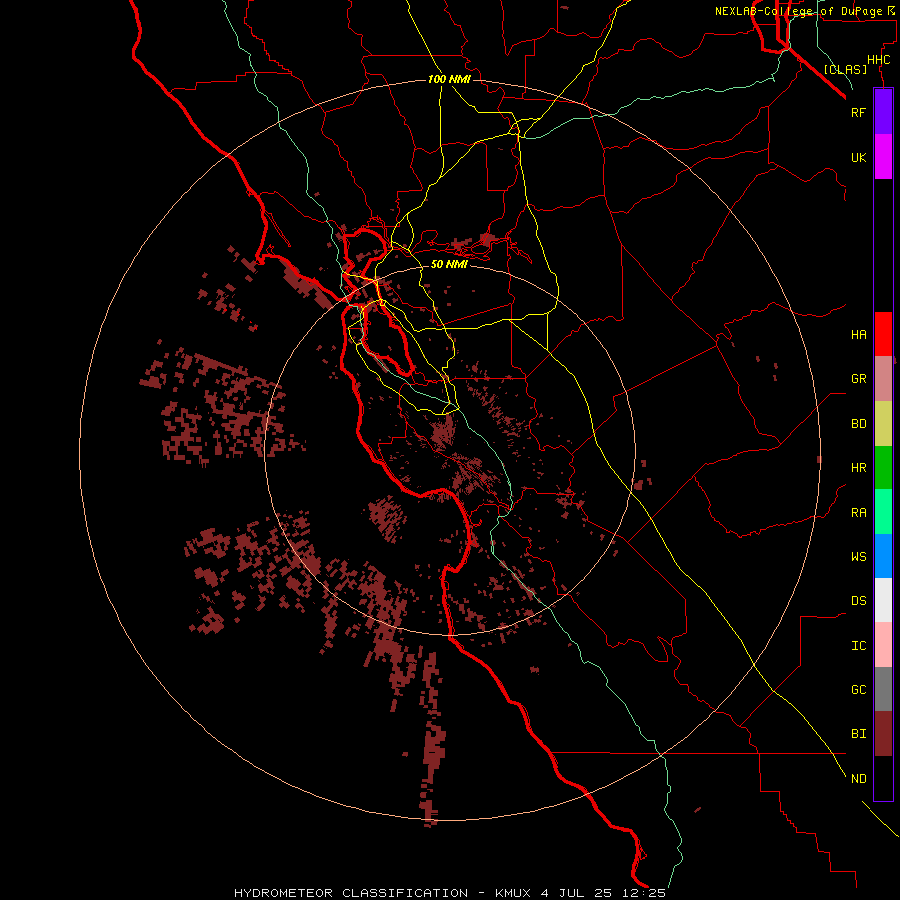
Task: Click the DS white legend swatch
Action: tap(883, 600)
